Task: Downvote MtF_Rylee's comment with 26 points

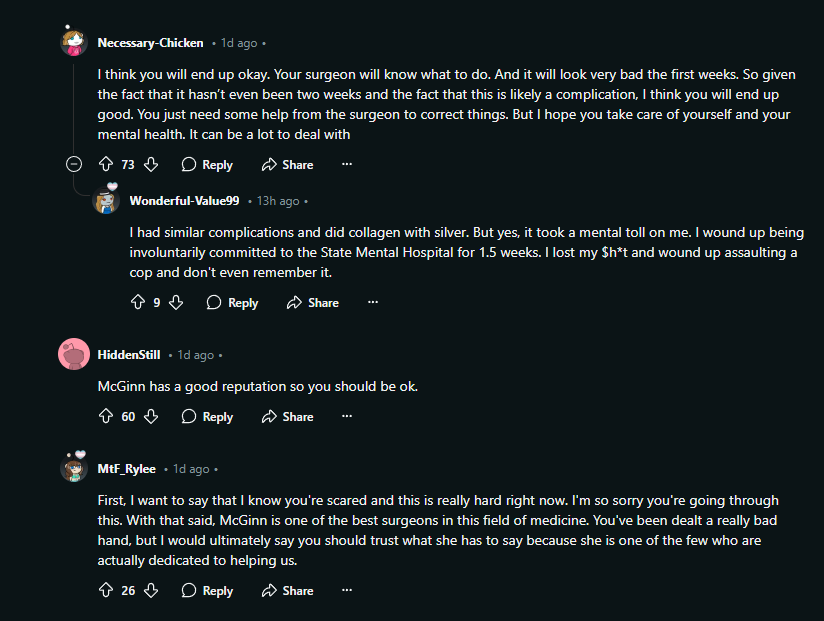Action: [x=151, y=591]
